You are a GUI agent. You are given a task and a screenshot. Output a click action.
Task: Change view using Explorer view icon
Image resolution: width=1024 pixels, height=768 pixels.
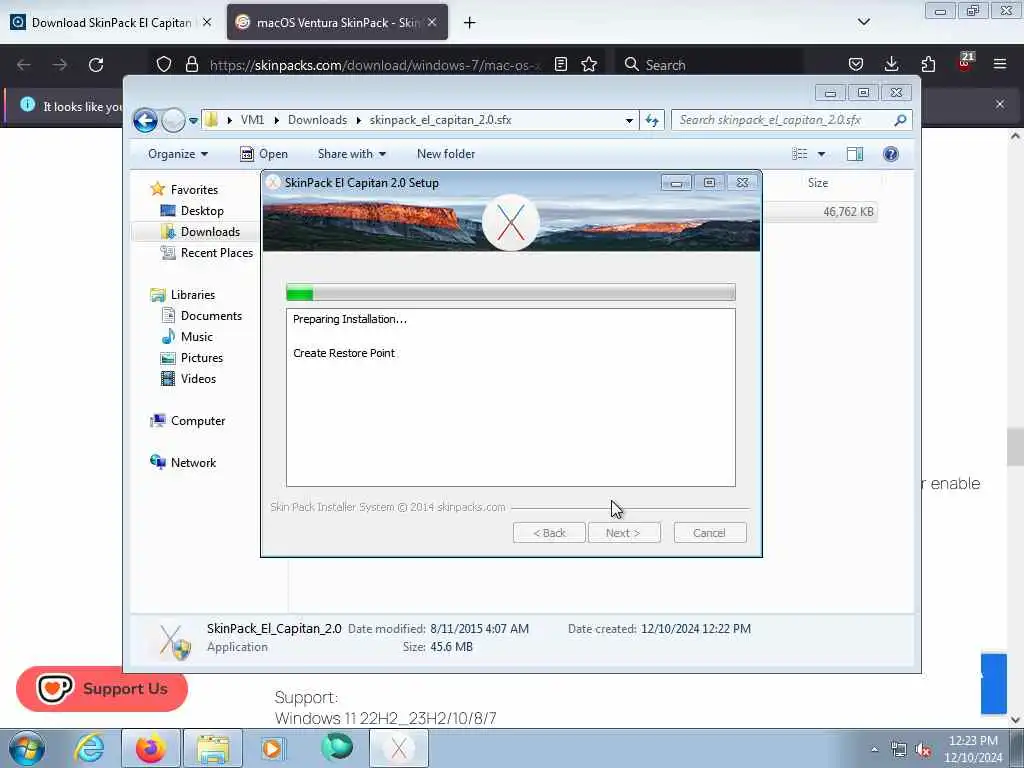click(800, 154)
